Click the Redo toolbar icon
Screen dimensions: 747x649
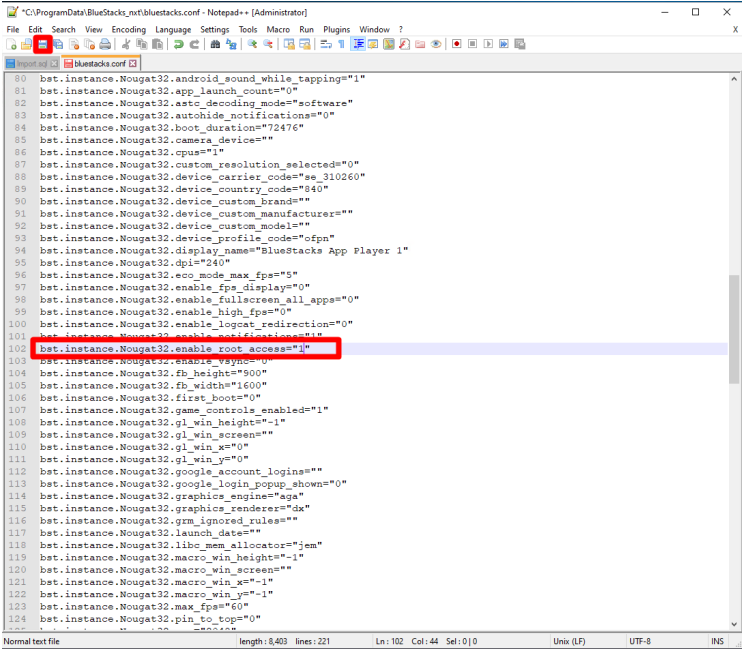[194, 44]
